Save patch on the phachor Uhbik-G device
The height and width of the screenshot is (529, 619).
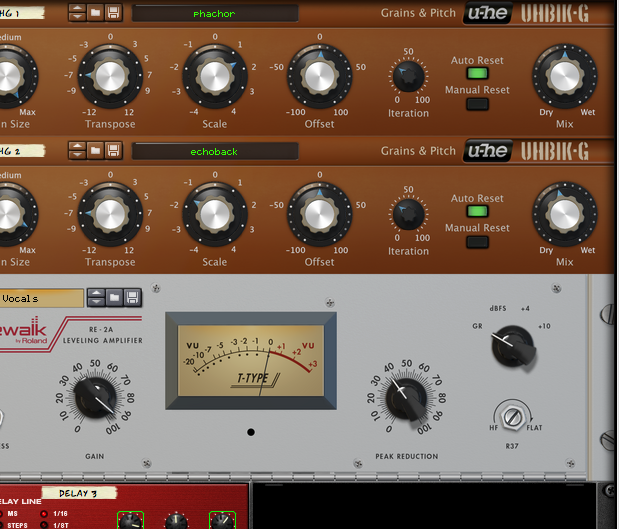113,13
